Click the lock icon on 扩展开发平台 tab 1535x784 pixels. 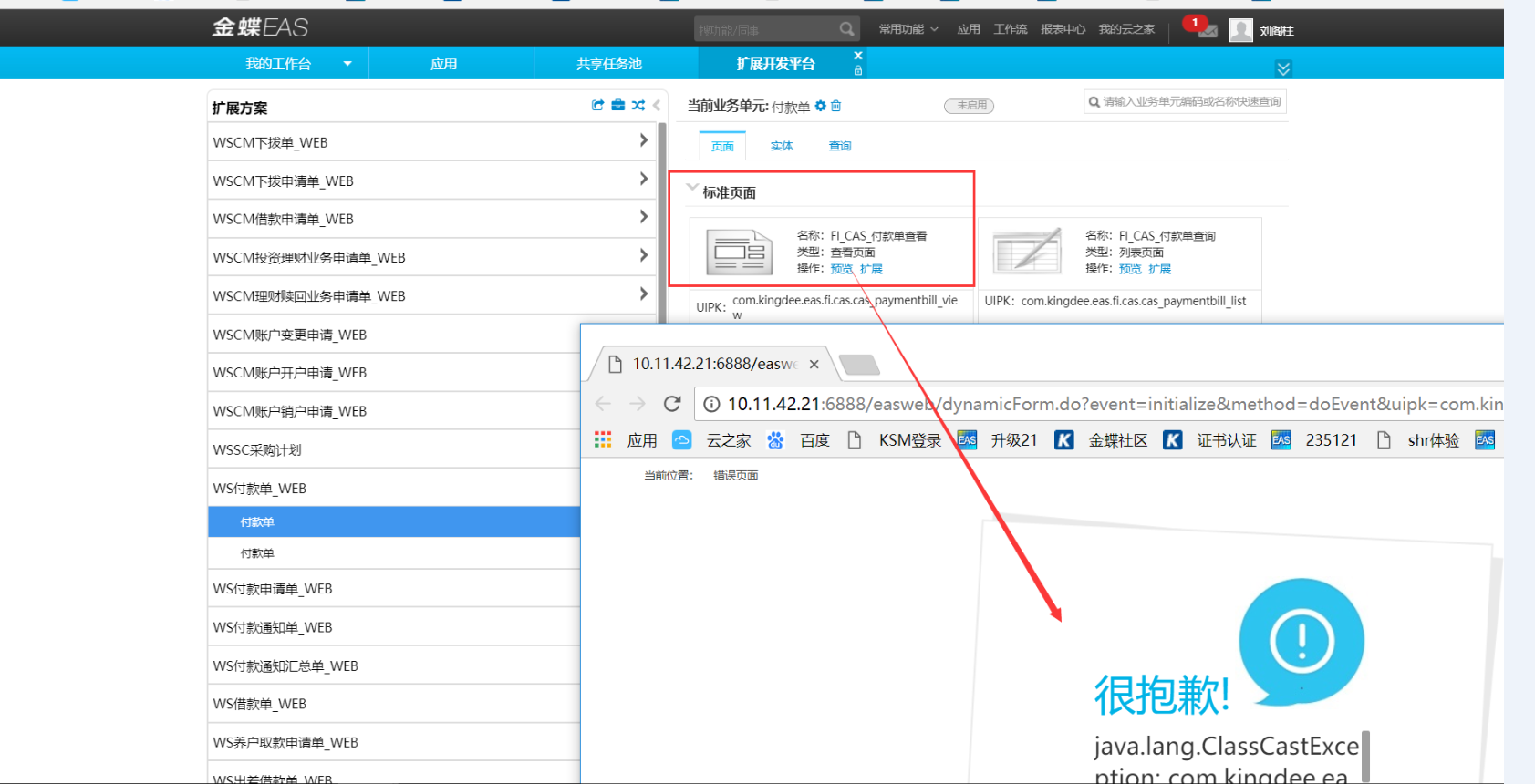[857, 70]
